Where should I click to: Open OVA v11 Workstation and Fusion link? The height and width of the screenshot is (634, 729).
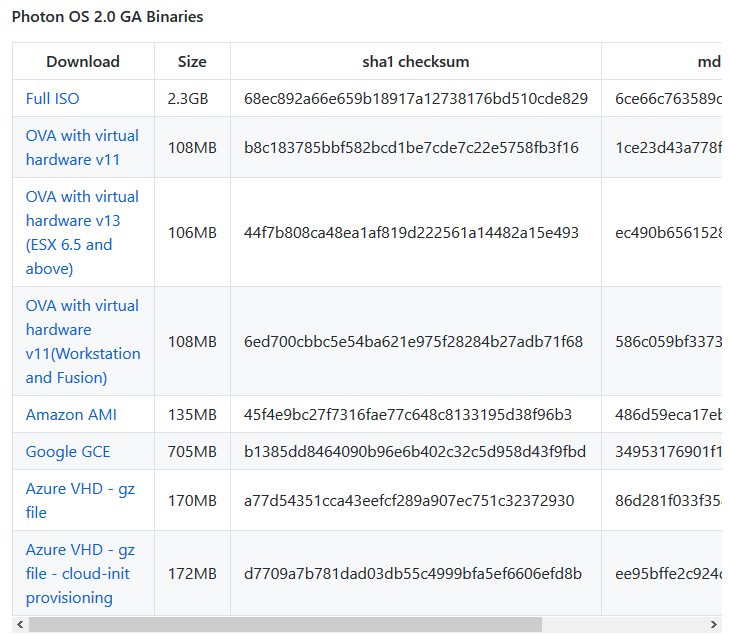point(83,342)
